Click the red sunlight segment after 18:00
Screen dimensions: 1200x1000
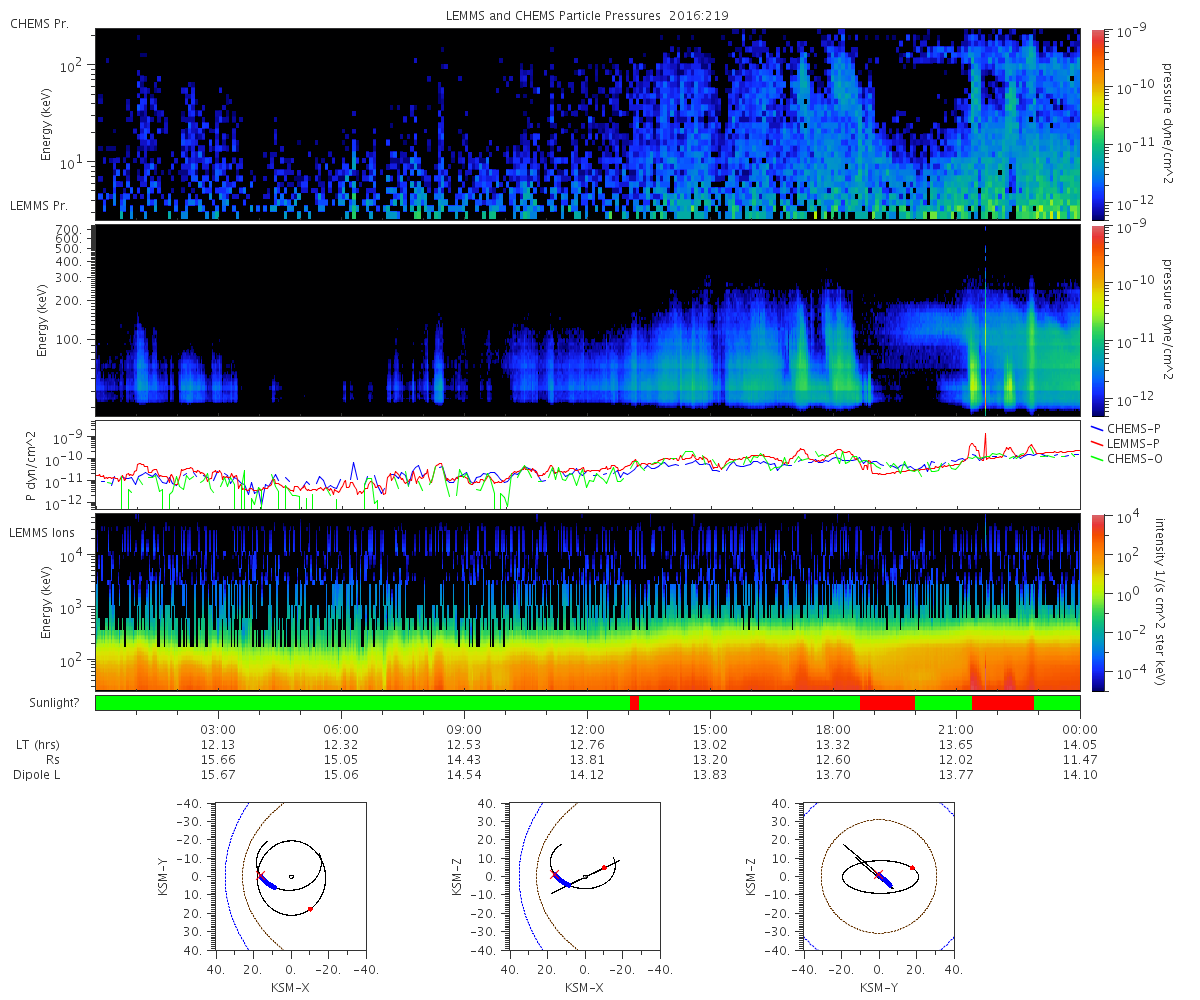pos(887,703)
